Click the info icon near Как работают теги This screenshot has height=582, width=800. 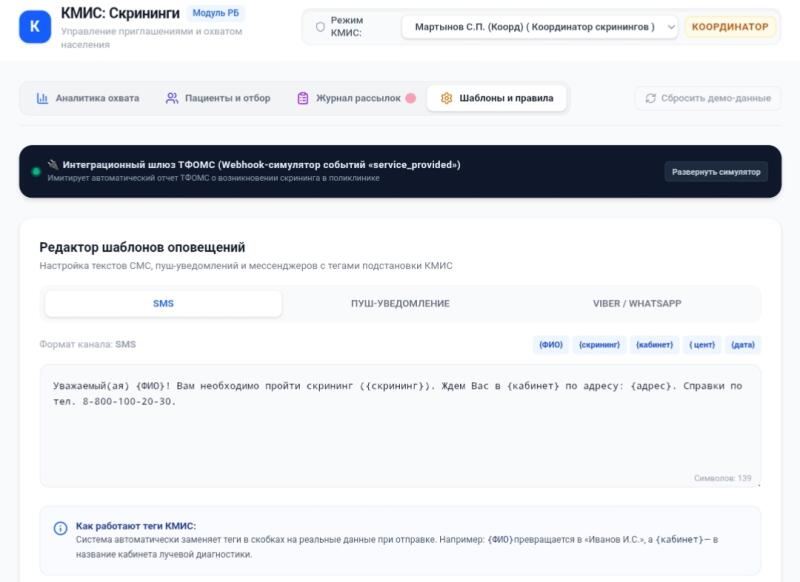60,528
